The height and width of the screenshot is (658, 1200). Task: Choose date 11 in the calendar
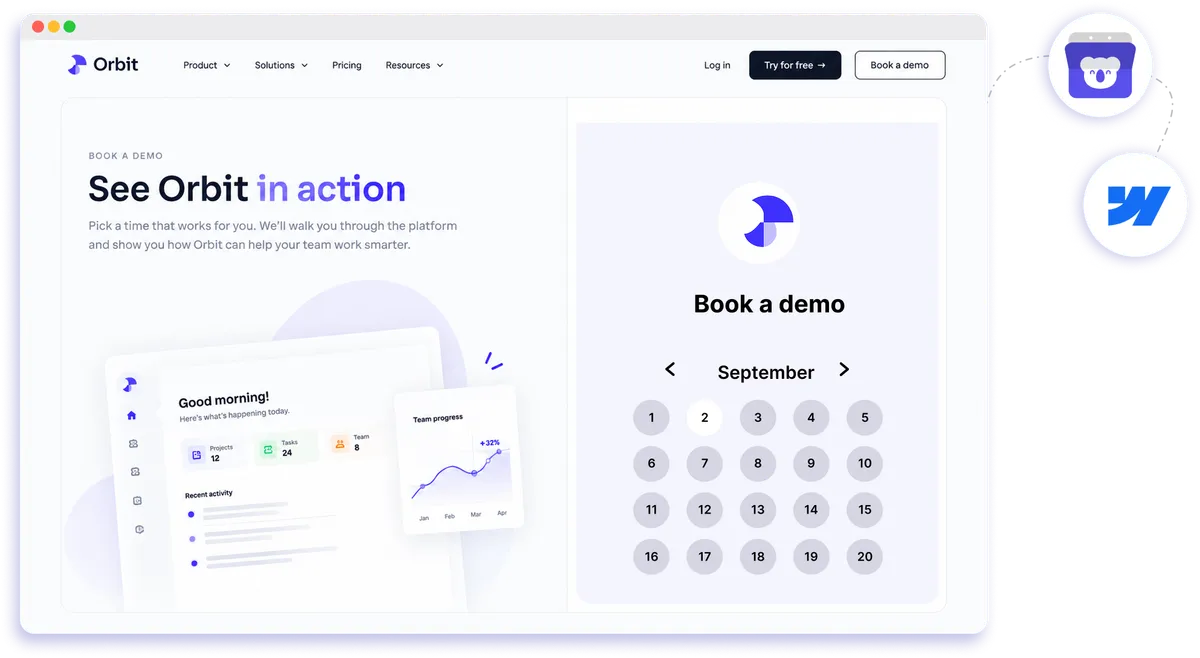(x=651, y=510)
